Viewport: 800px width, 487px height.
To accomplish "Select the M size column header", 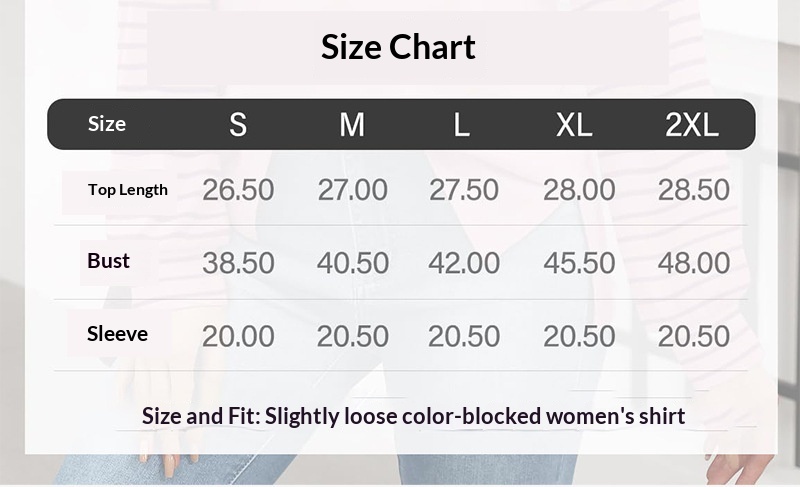I will coord(352,125).
